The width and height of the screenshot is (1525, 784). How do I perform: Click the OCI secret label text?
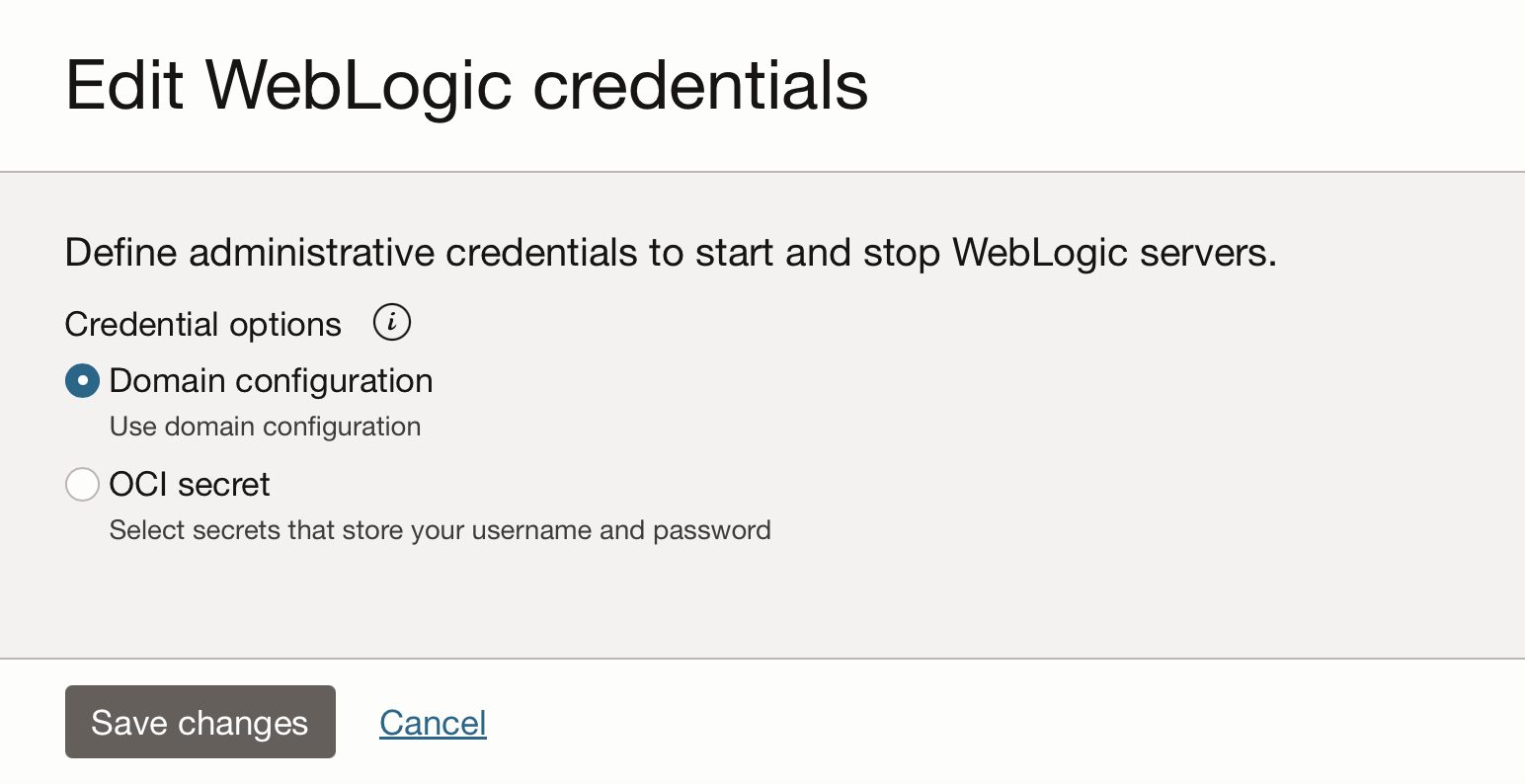190,484
